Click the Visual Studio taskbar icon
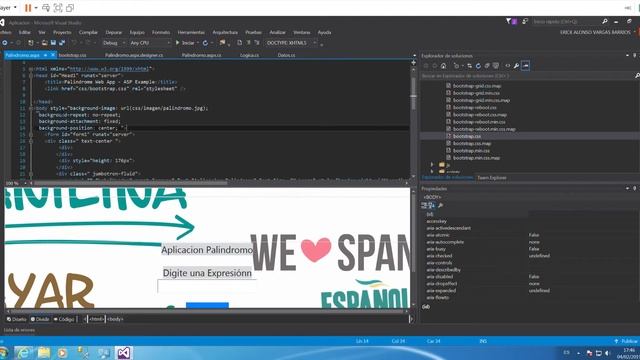The height and width of the screenshot is (360, 640). coord(123,352)
